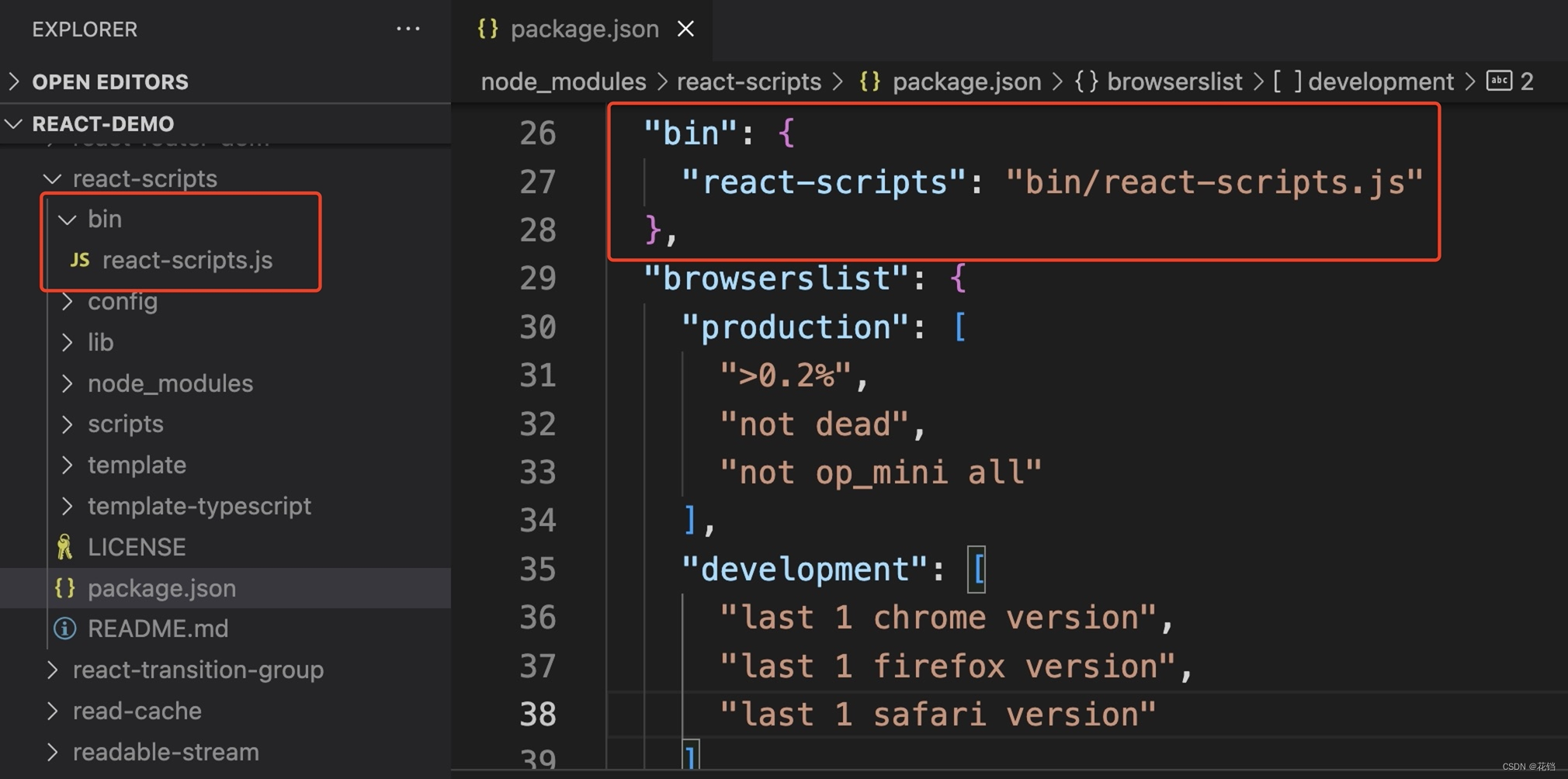Click package.json in the breadcrumb
The image size is (1568, 779).
pos(967,81)
